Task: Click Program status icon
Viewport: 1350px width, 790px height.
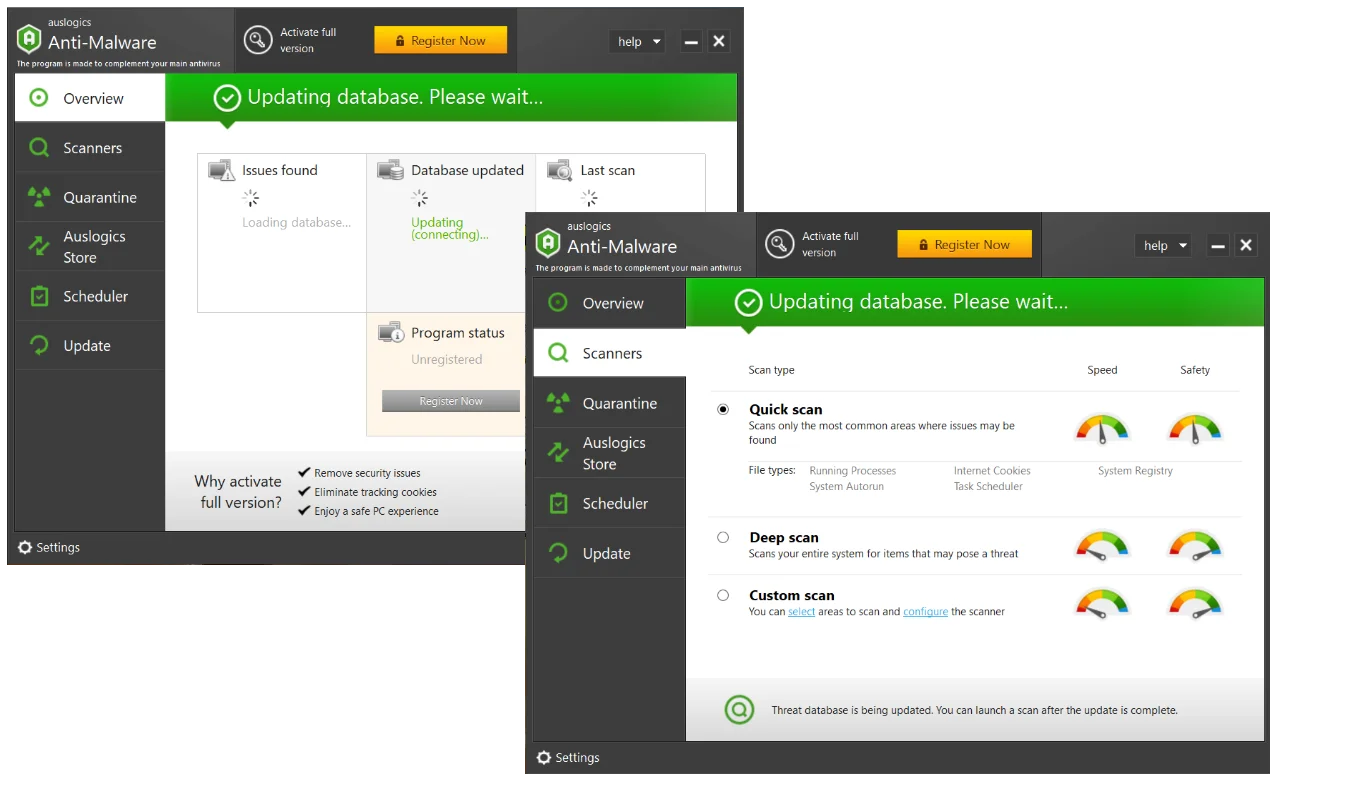Action: pyautogui.click(x=391, y=332)
